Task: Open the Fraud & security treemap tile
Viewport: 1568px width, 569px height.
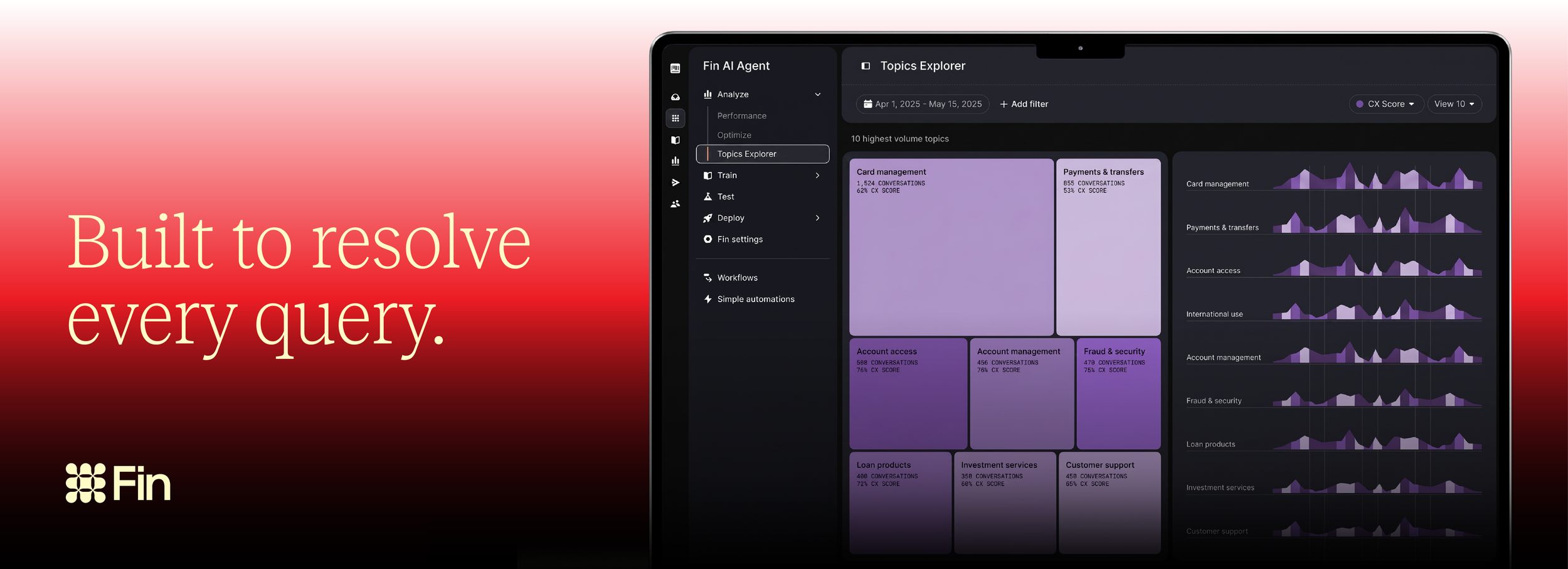Action: [1118, 394]
